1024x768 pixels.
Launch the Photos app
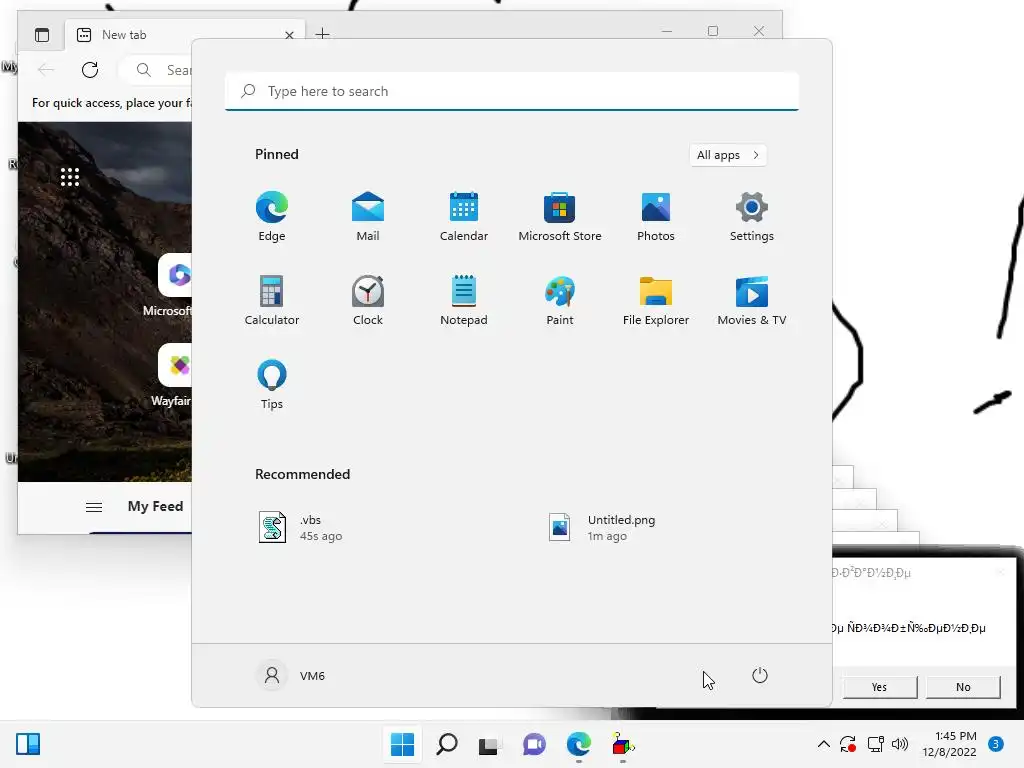[x=656, y=217]
